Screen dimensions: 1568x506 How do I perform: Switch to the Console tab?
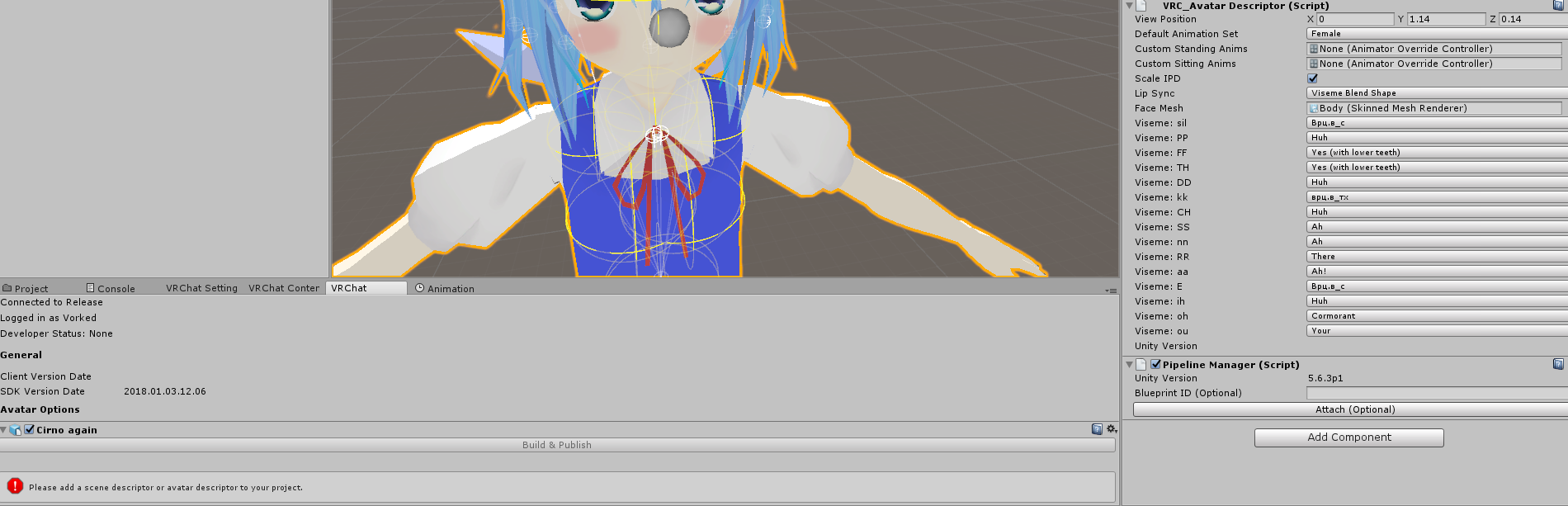[111, 288]
